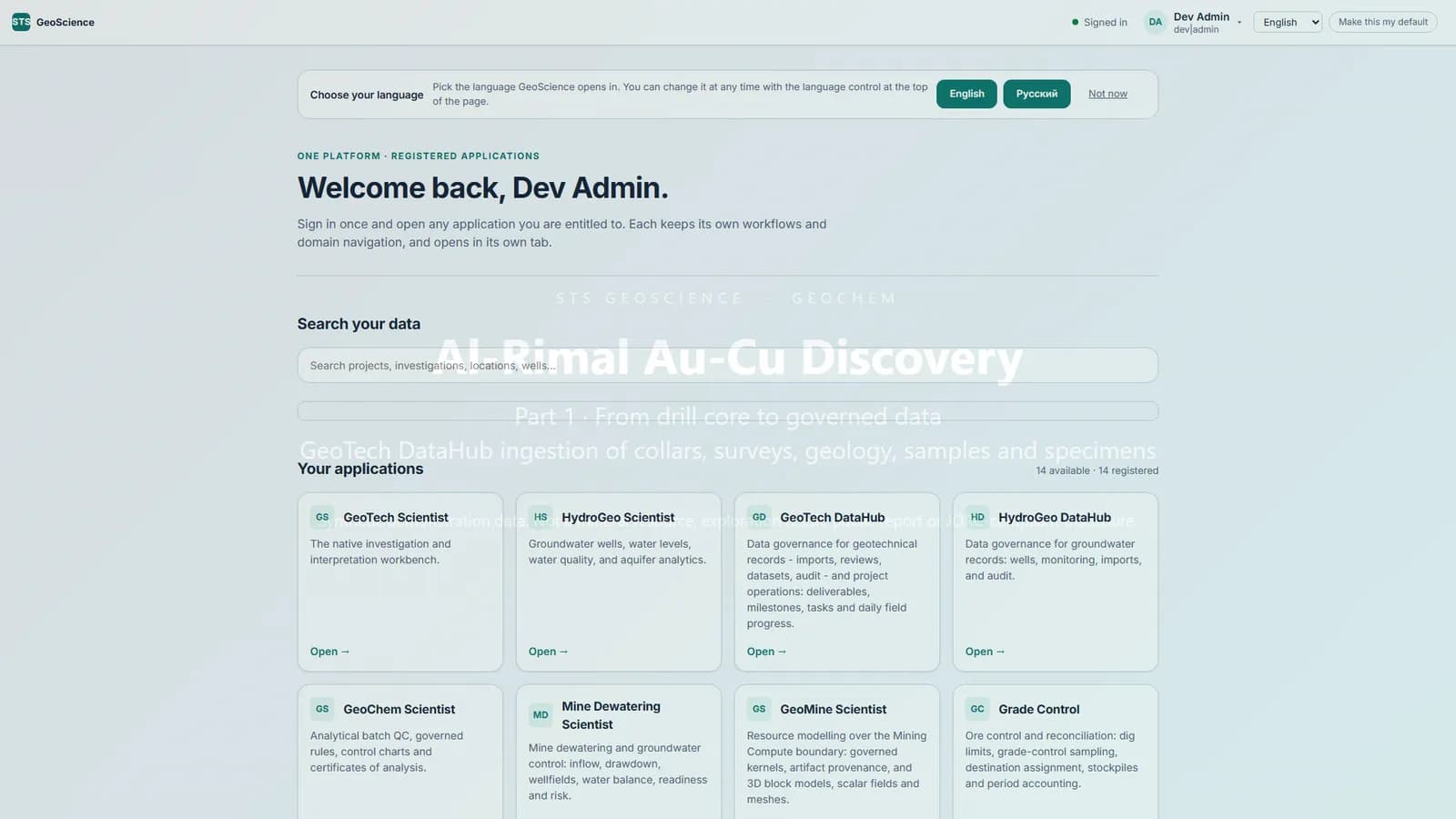
Task: Click the STS GeoScience logo icon
Action: [x=21, y=22]
